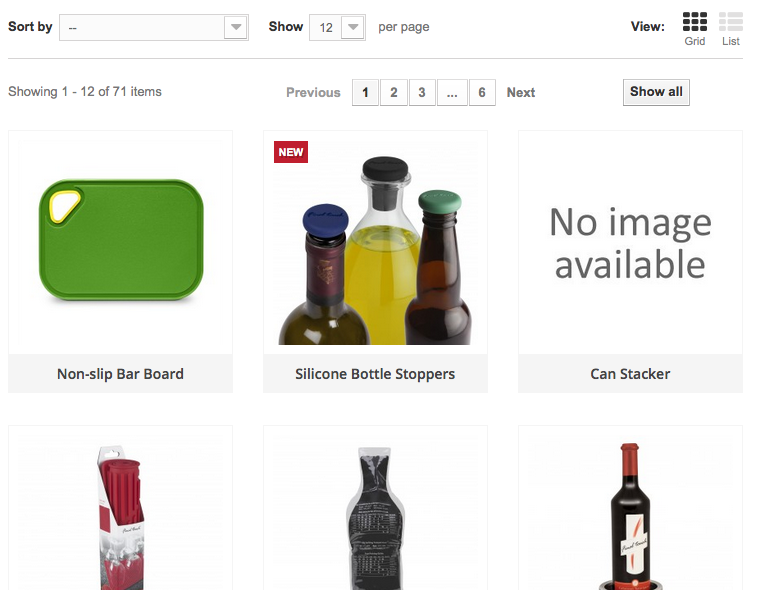
Task: Click the Silicone Bottle Stoppers title
Action: (x=375, y=374)
